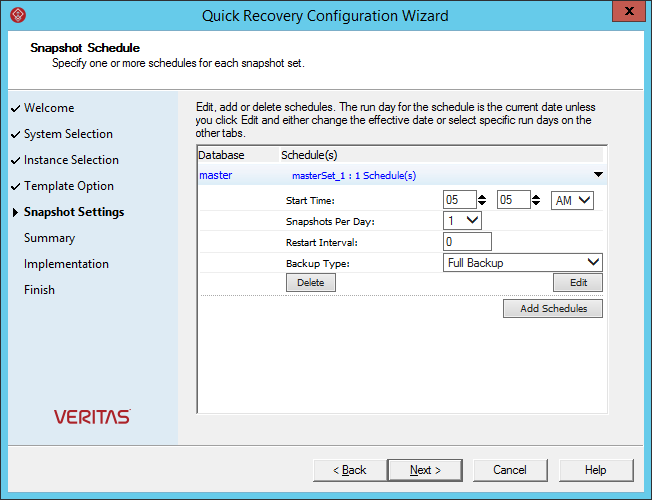Click Add Schedules button
The height and width of the screenshot is (500, 652).
[553, 309]
